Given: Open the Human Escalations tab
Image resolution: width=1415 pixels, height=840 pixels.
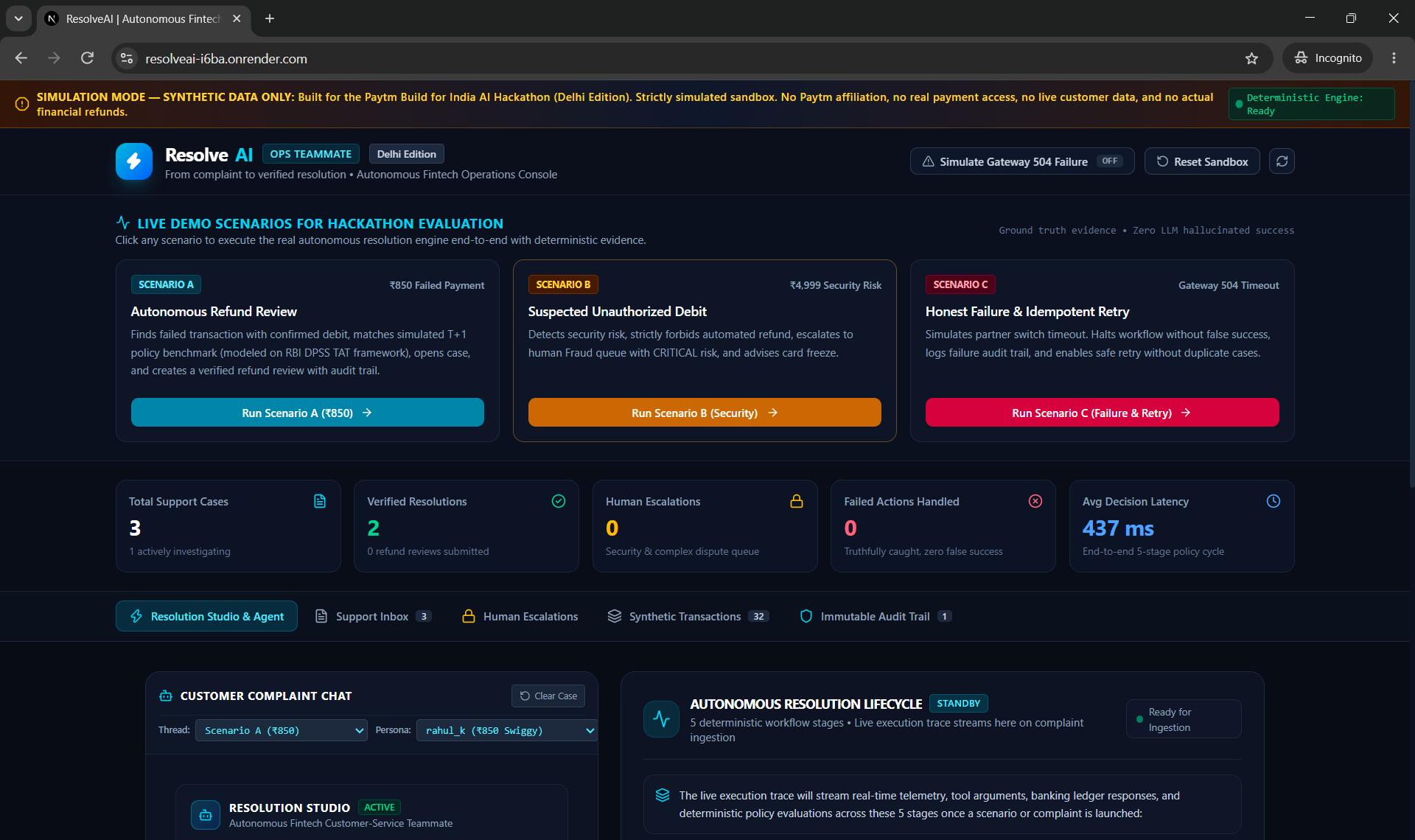Looking at the screenshot, I should point(520,616).
